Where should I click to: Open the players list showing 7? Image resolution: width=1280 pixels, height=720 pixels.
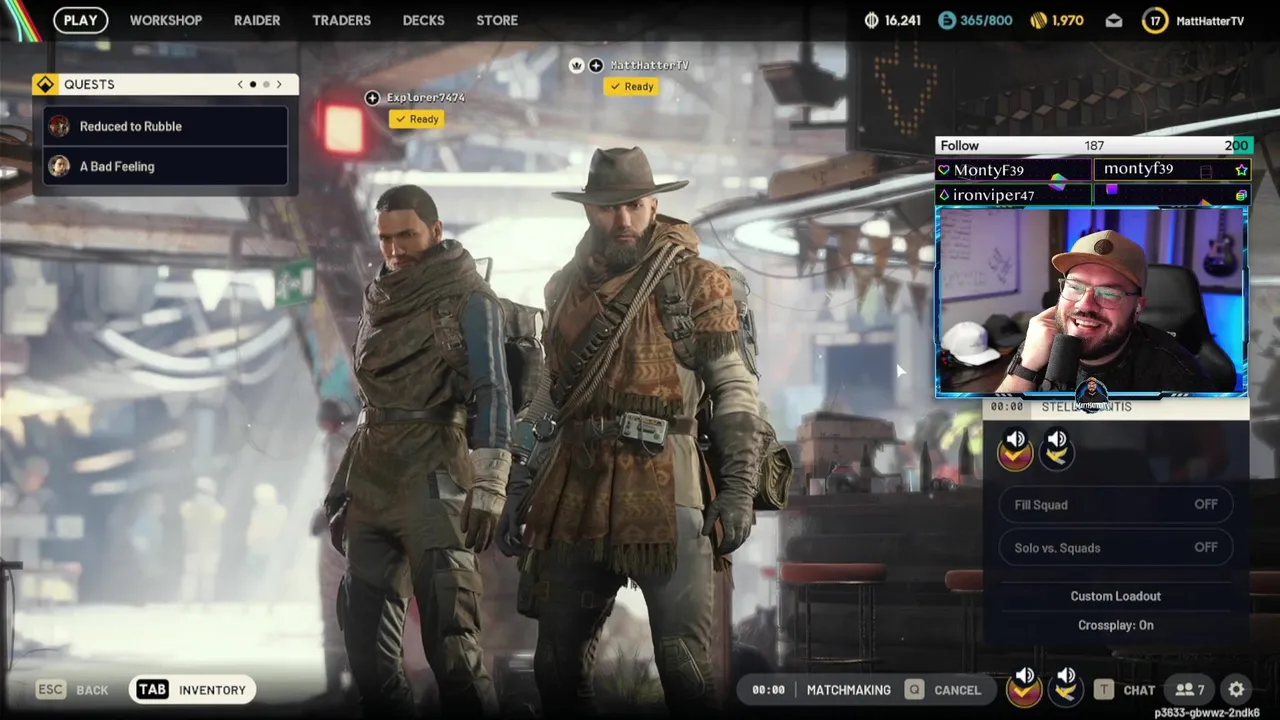coord(1189,690)
